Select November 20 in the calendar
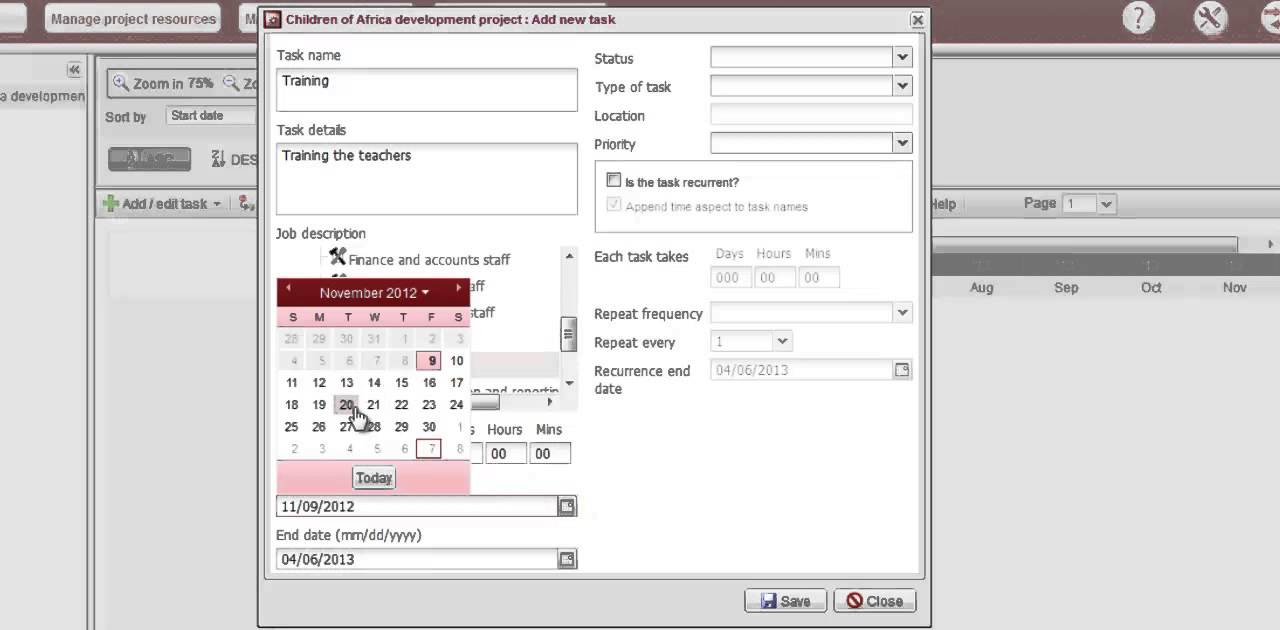Image resolution: width=1280 pixels, height=630 pixels. 346,405
